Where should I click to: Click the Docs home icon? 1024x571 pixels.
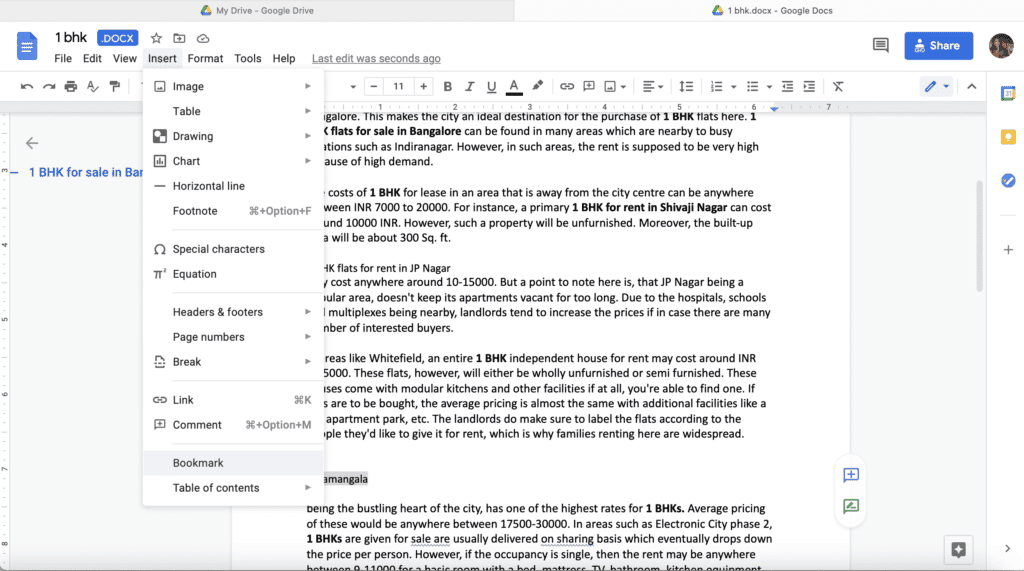click(27, 46)
